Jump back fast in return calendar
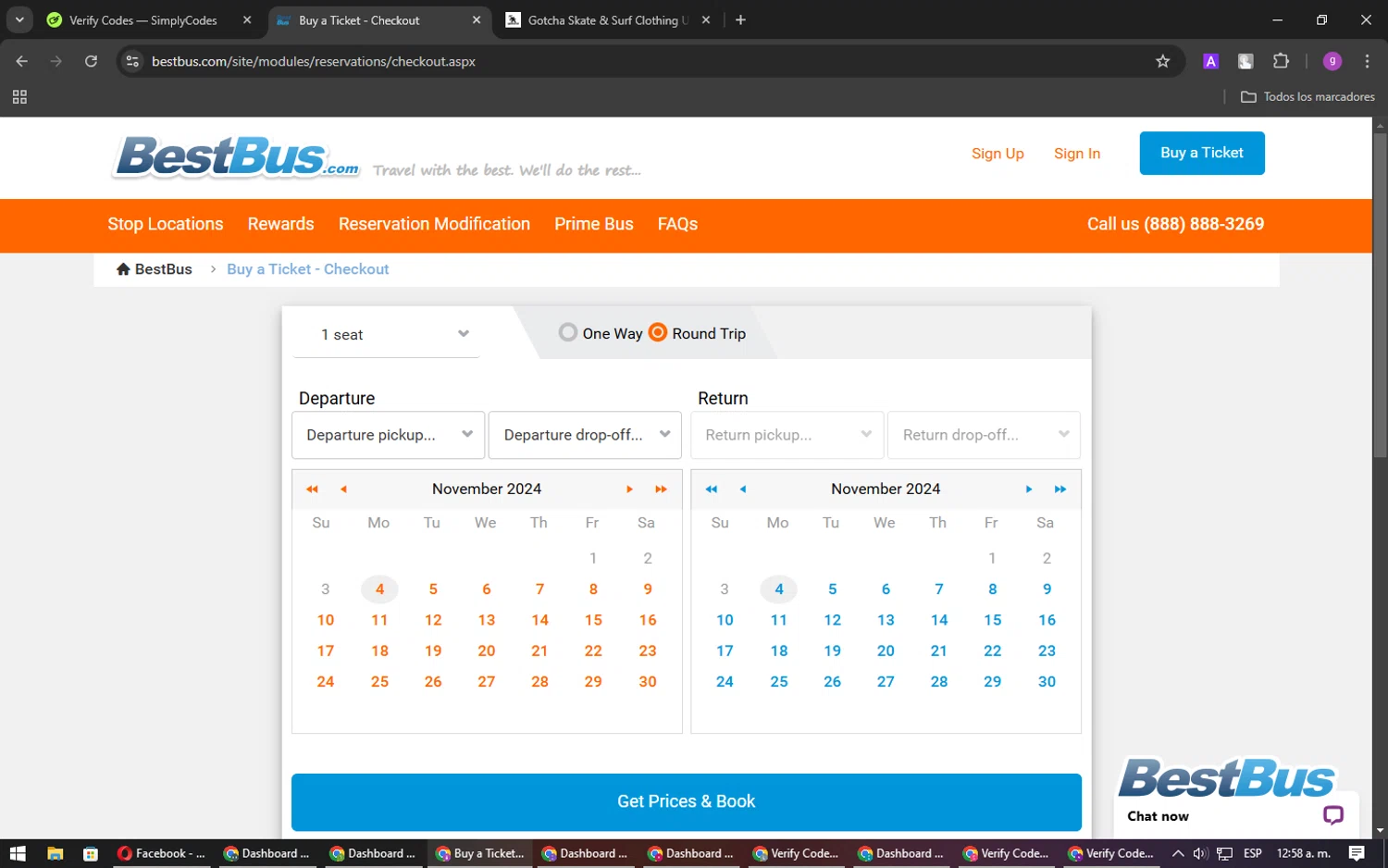 point(711,489)
